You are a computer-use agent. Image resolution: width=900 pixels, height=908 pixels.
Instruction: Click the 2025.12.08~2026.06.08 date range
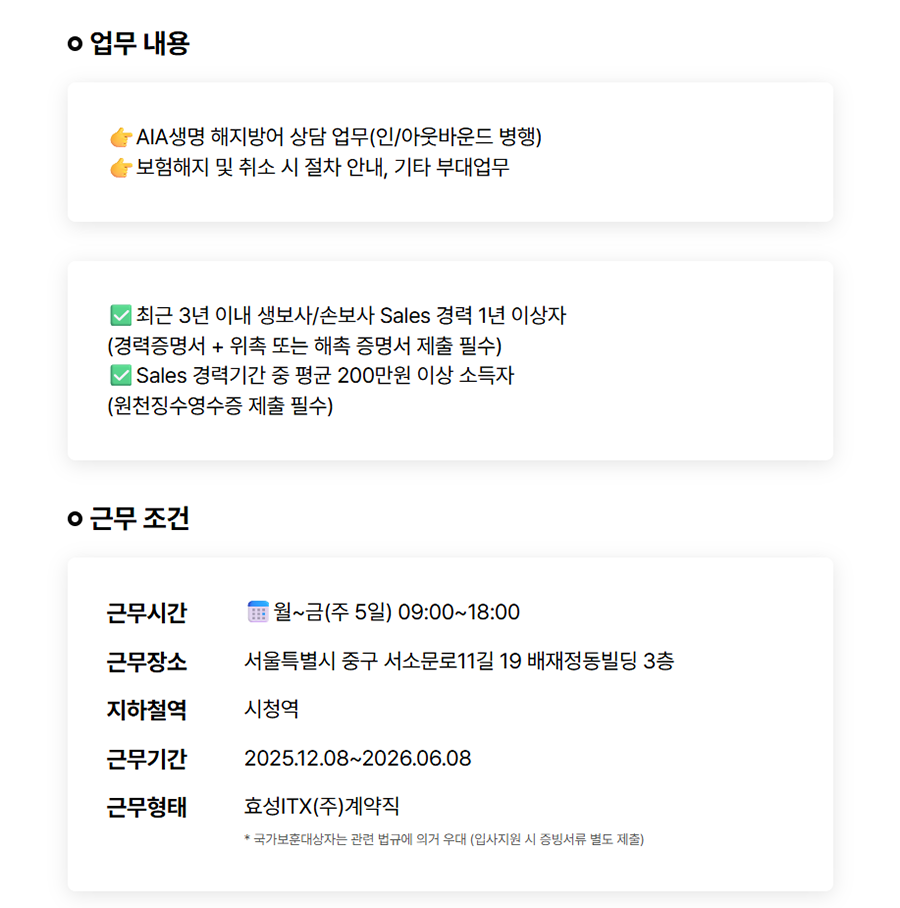[x=357, y=759]
